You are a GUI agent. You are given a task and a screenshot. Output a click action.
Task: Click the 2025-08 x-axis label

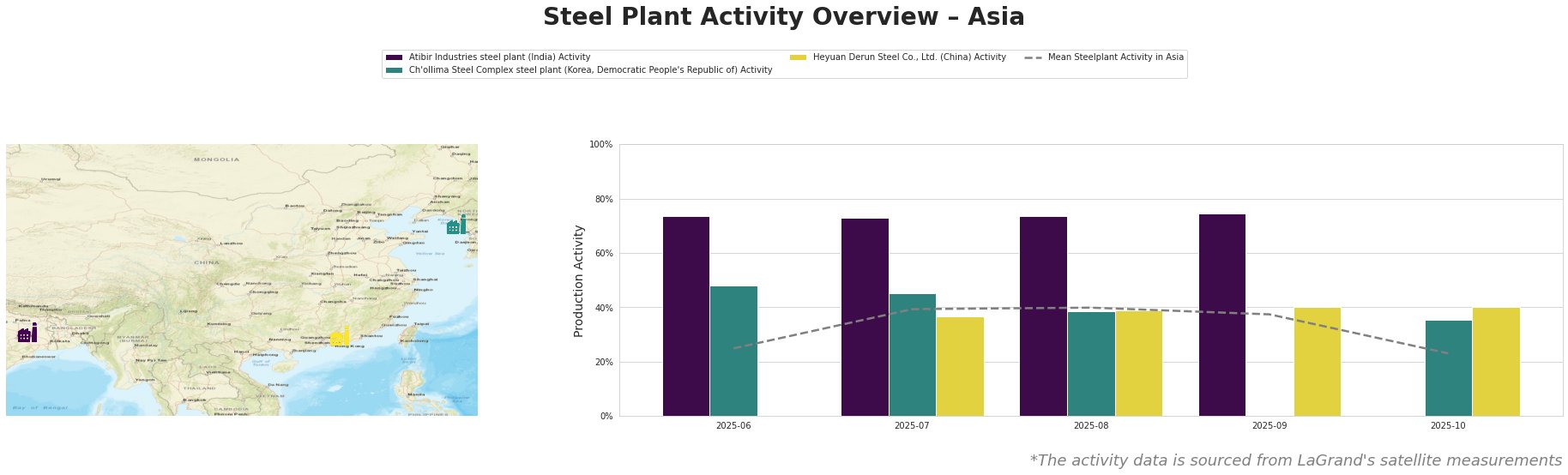click(1090, 425)
